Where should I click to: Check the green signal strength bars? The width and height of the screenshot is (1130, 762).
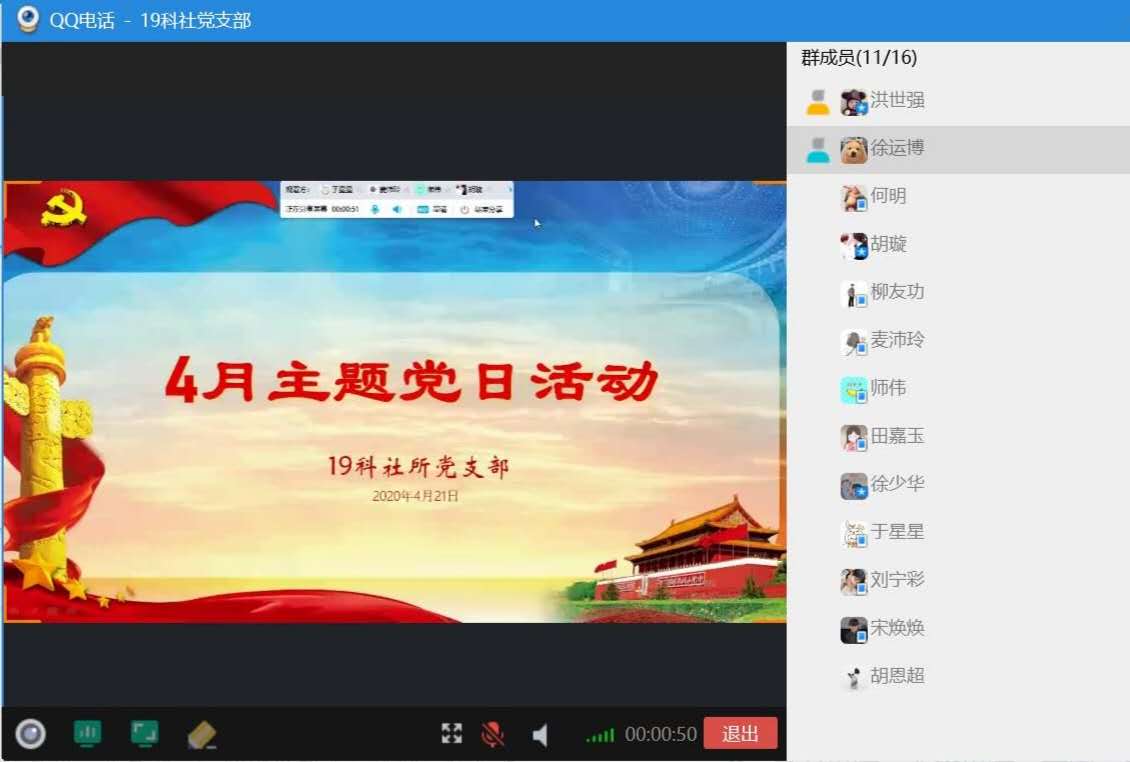point(600,736)
